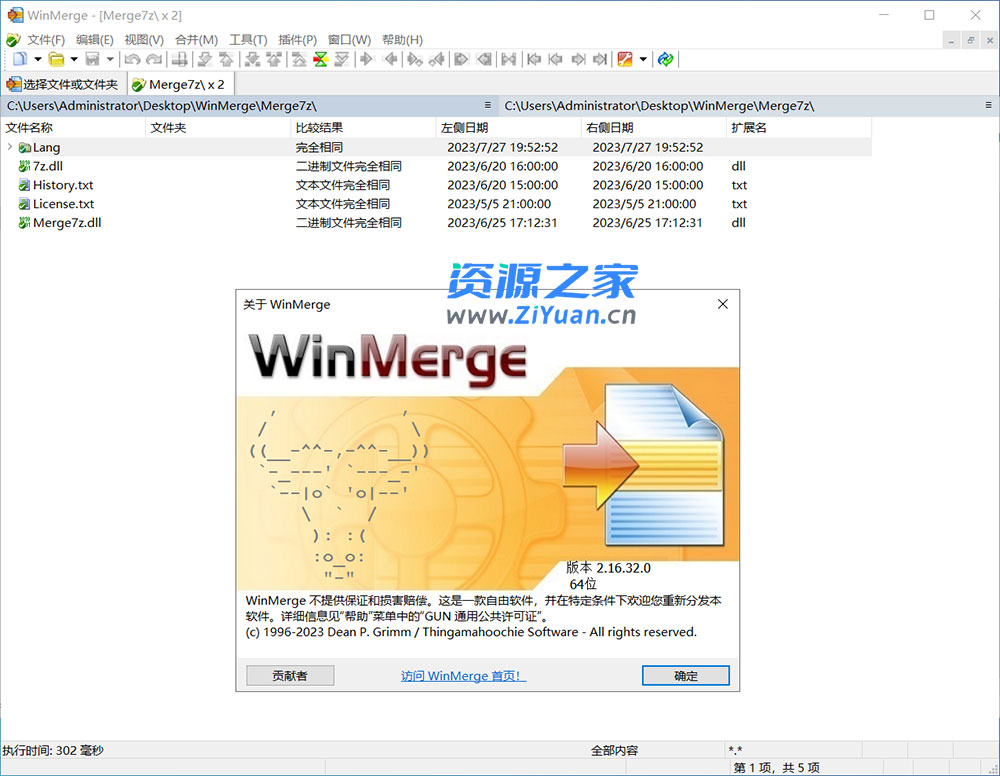Click the 贡献者 button
Screen dimensions: 1000x776
(289, 675)
